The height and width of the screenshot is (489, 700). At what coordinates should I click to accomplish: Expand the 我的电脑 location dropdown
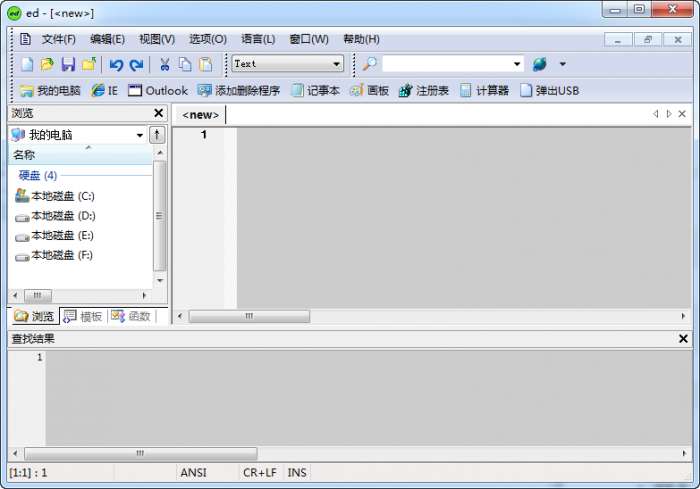(x=140, y=135)
